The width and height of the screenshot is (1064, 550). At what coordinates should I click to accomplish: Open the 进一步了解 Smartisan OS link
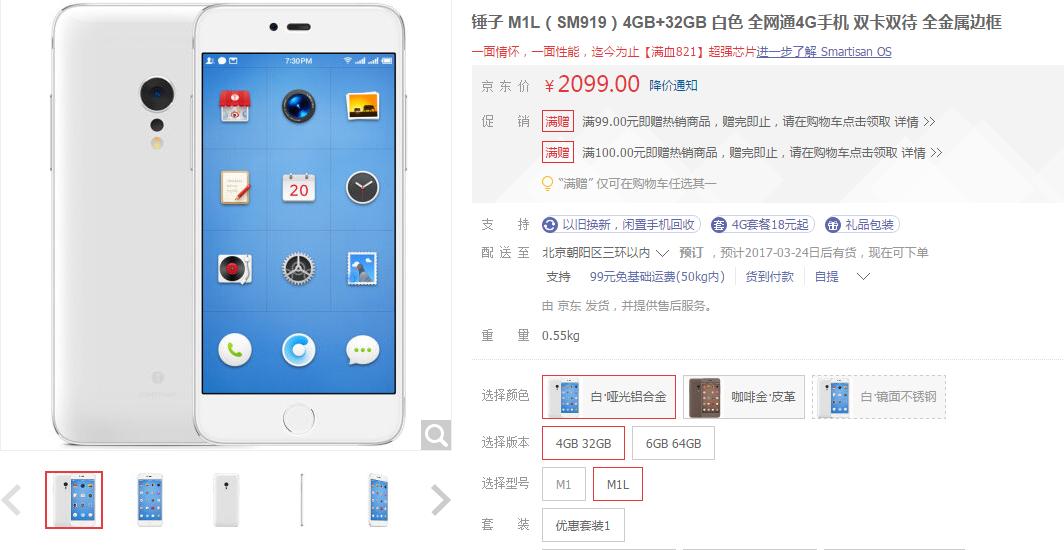[824, 52]
